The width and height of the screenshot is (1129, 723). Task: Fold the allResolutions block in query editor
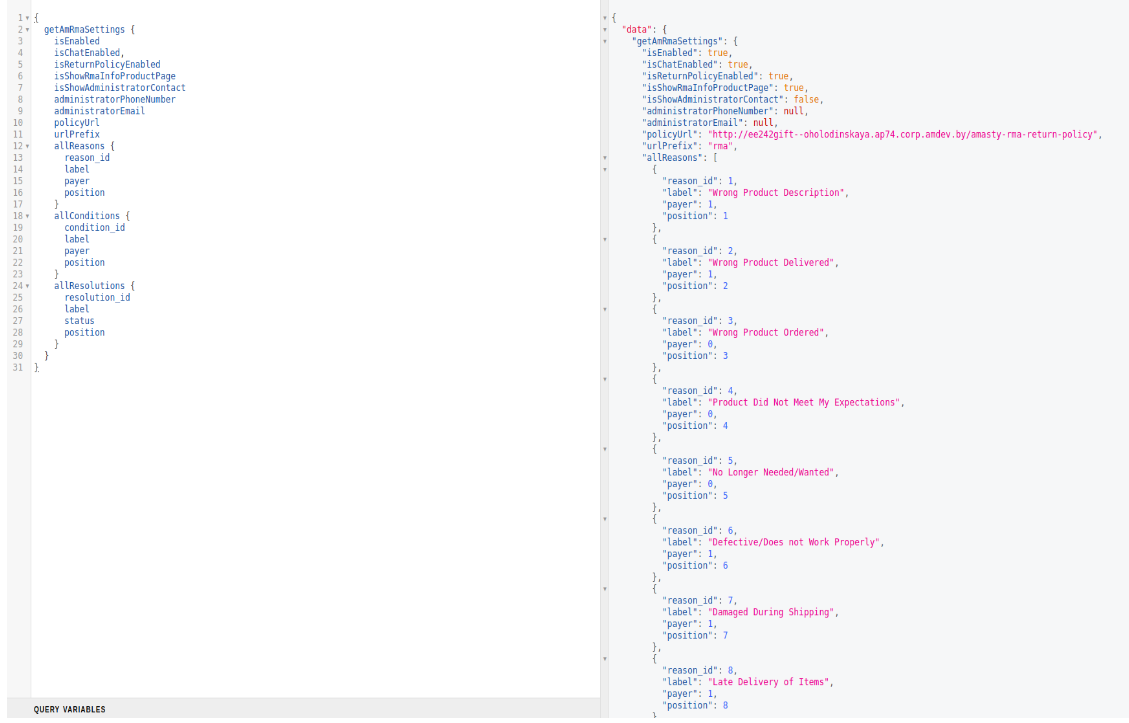pos(27,286)
